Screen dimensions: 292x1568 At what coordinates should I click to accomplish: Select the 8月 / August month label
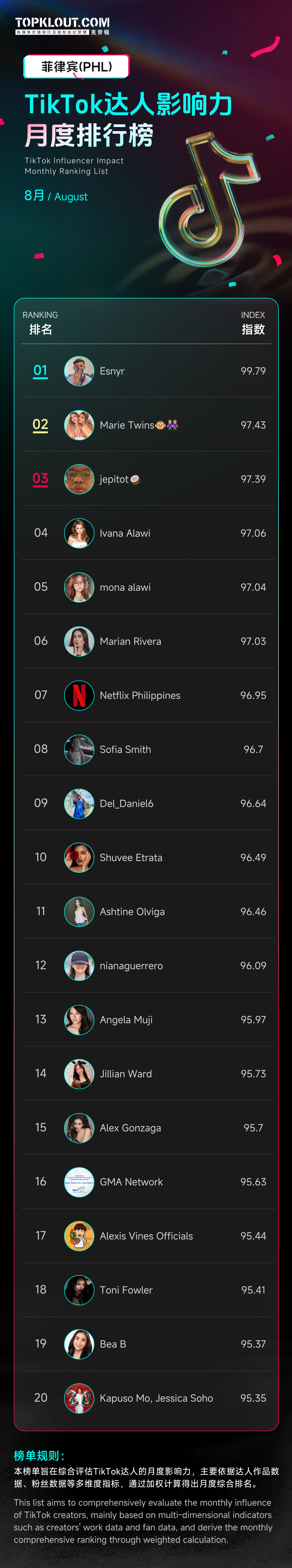55,196
